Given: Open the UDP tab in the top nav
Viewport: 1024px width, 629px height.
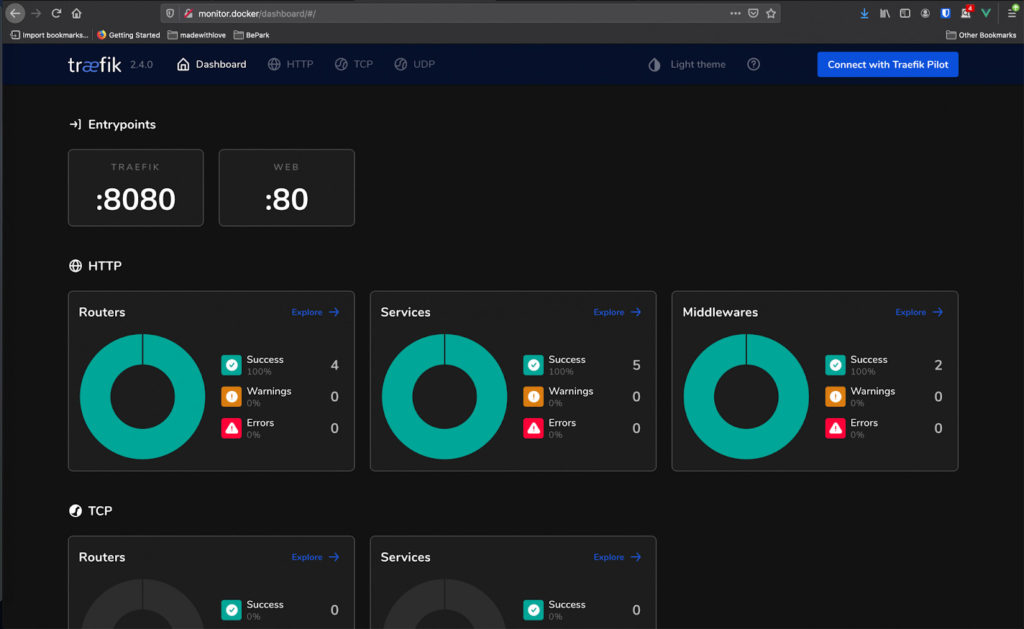Looking at the screenshot, I should pyautogui.click(x=415, y=64).
